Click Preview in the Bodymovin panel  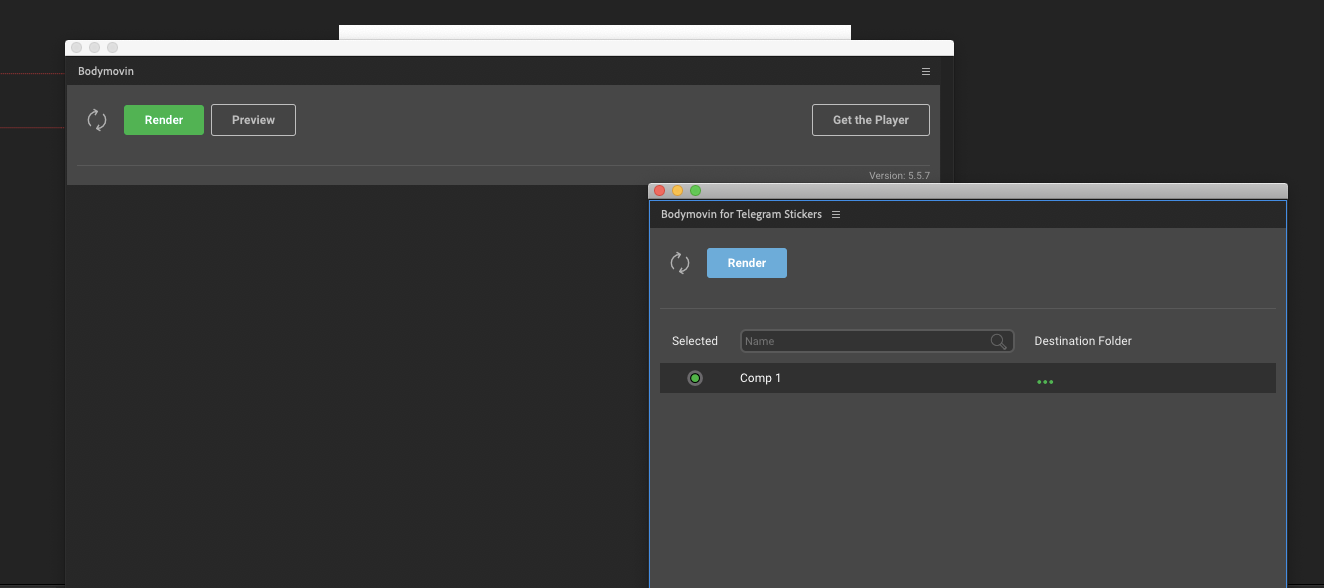tap(253, 119)
